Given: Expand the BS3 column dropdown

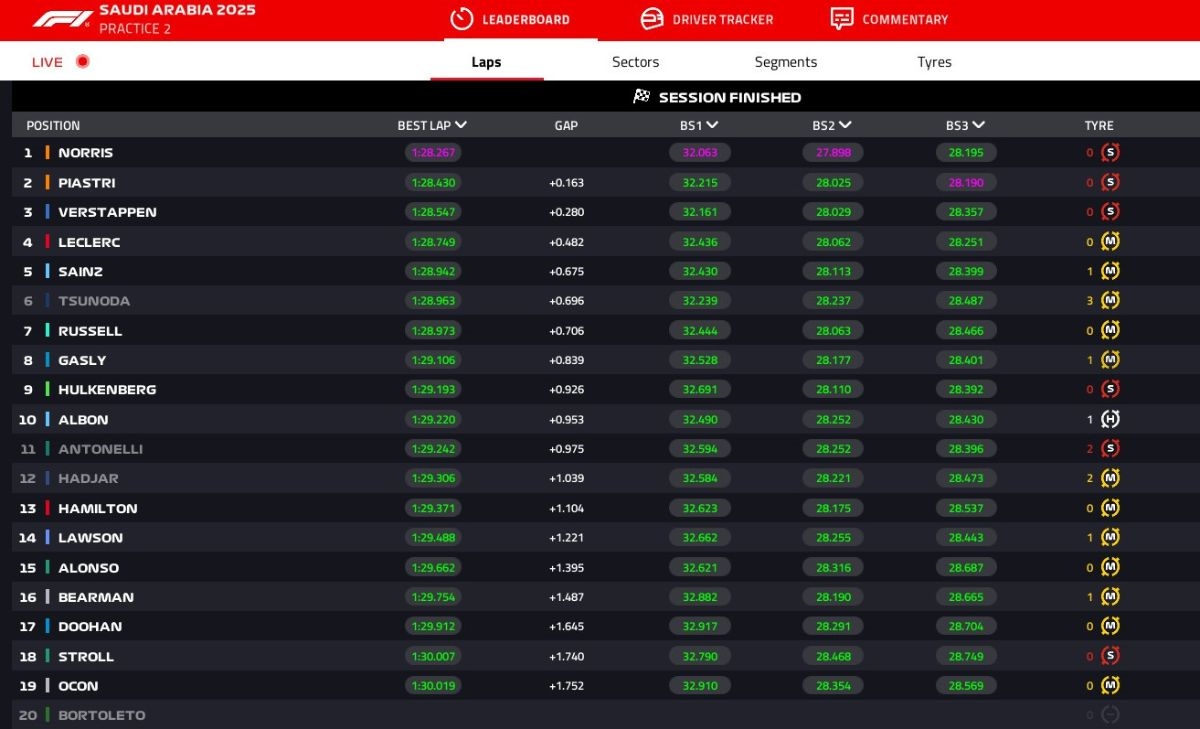Looking at the screenshot, I should 978,125.
